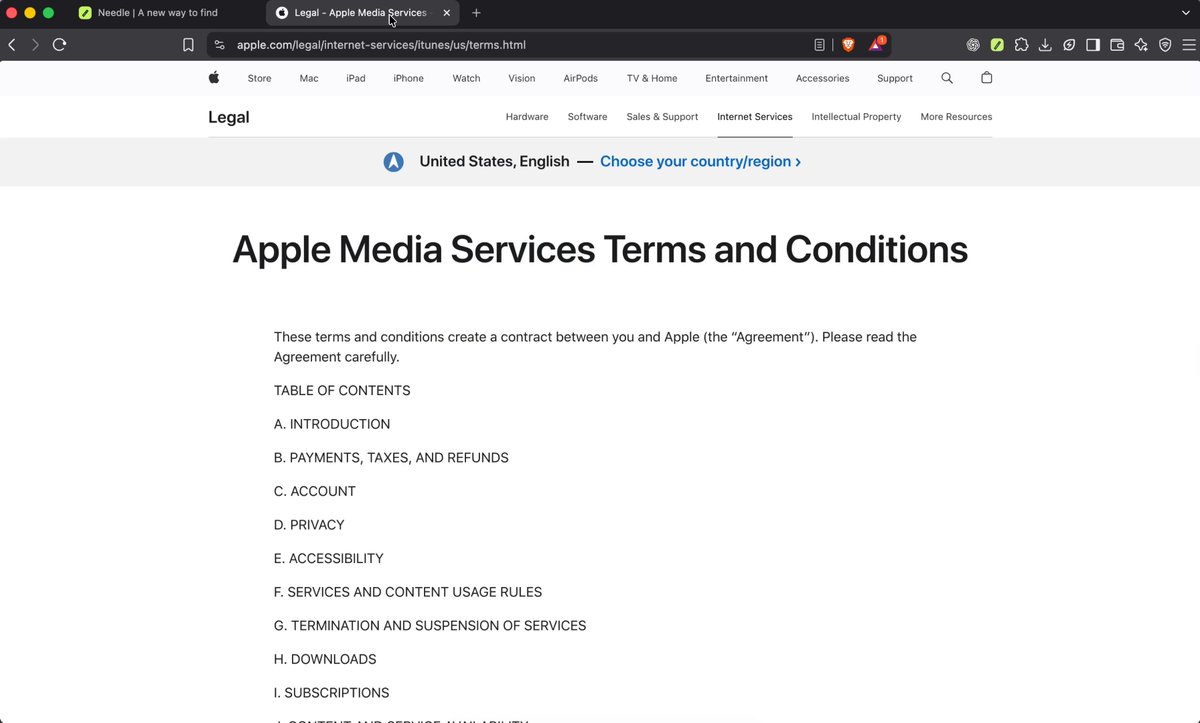Open extensions puzzle piece menu
The height and width of the screenshot is (723, 1200).
tap(1021, 45)
